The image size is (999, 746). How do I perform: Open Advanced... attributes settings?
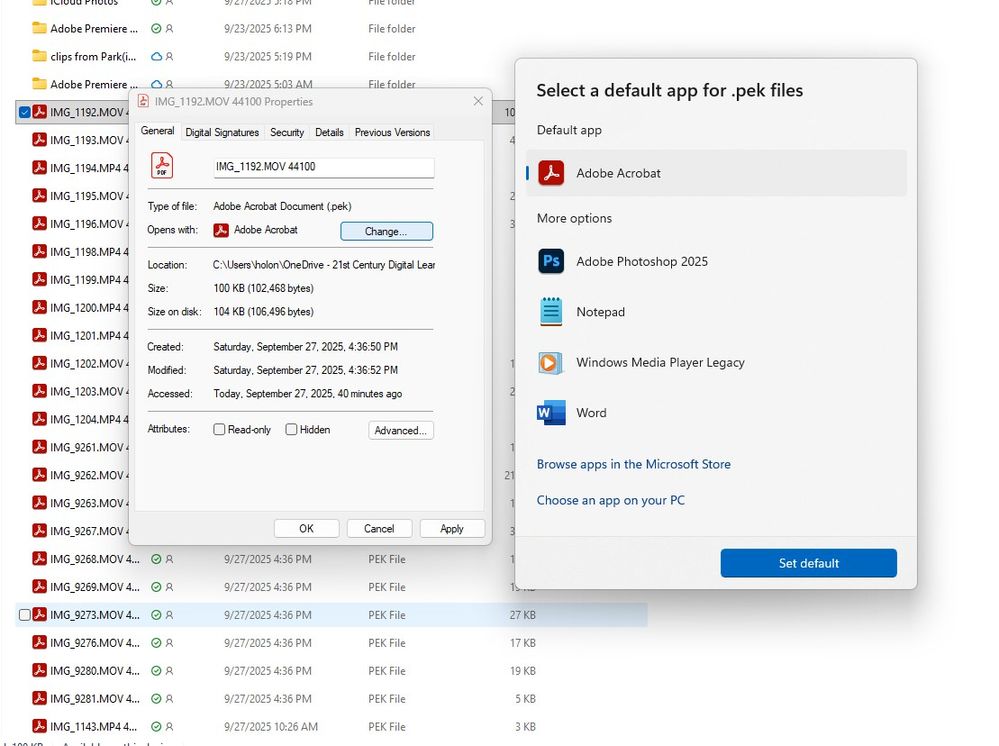(x=401, y=430)
